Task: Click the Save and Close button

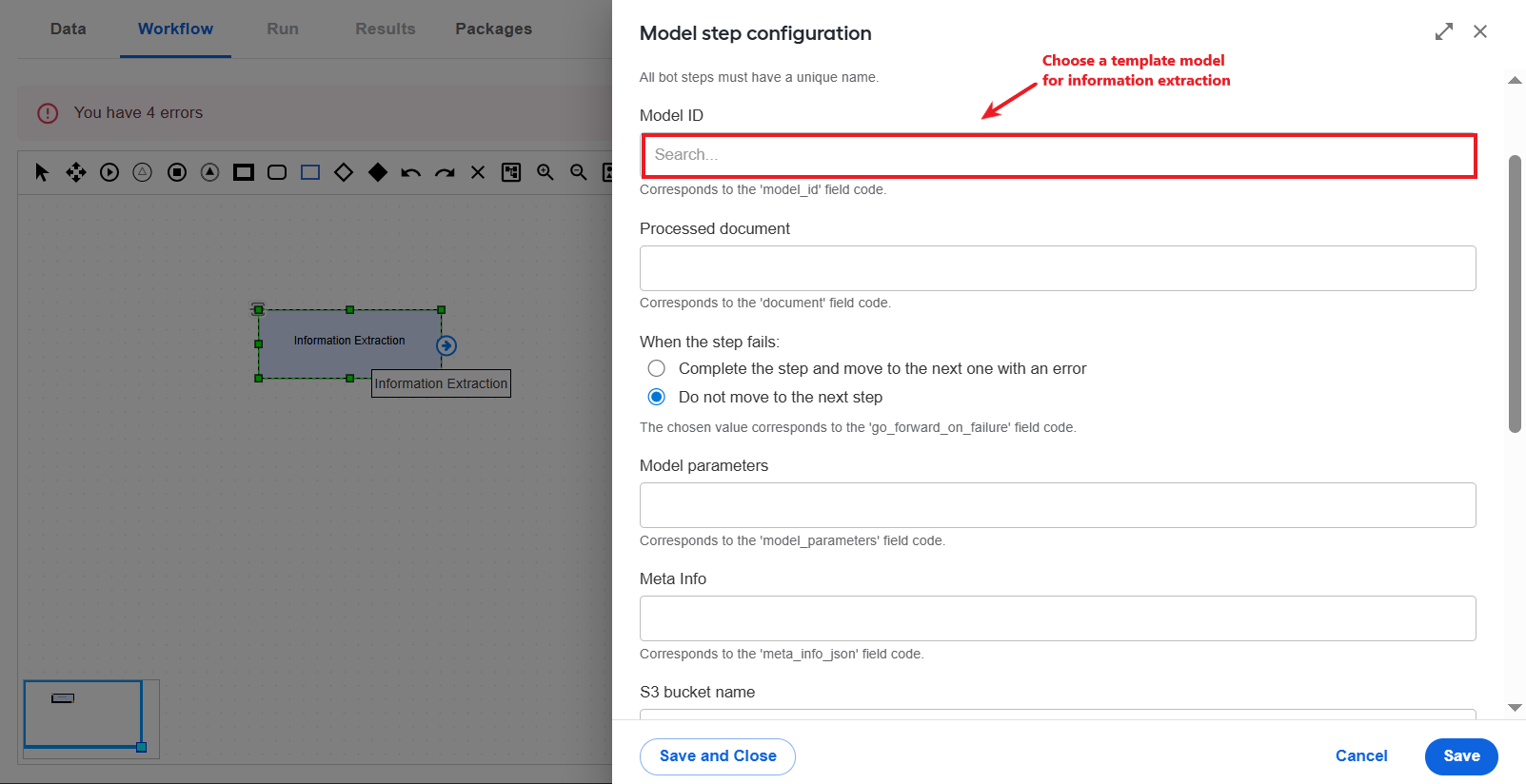Action: point(718,756)
